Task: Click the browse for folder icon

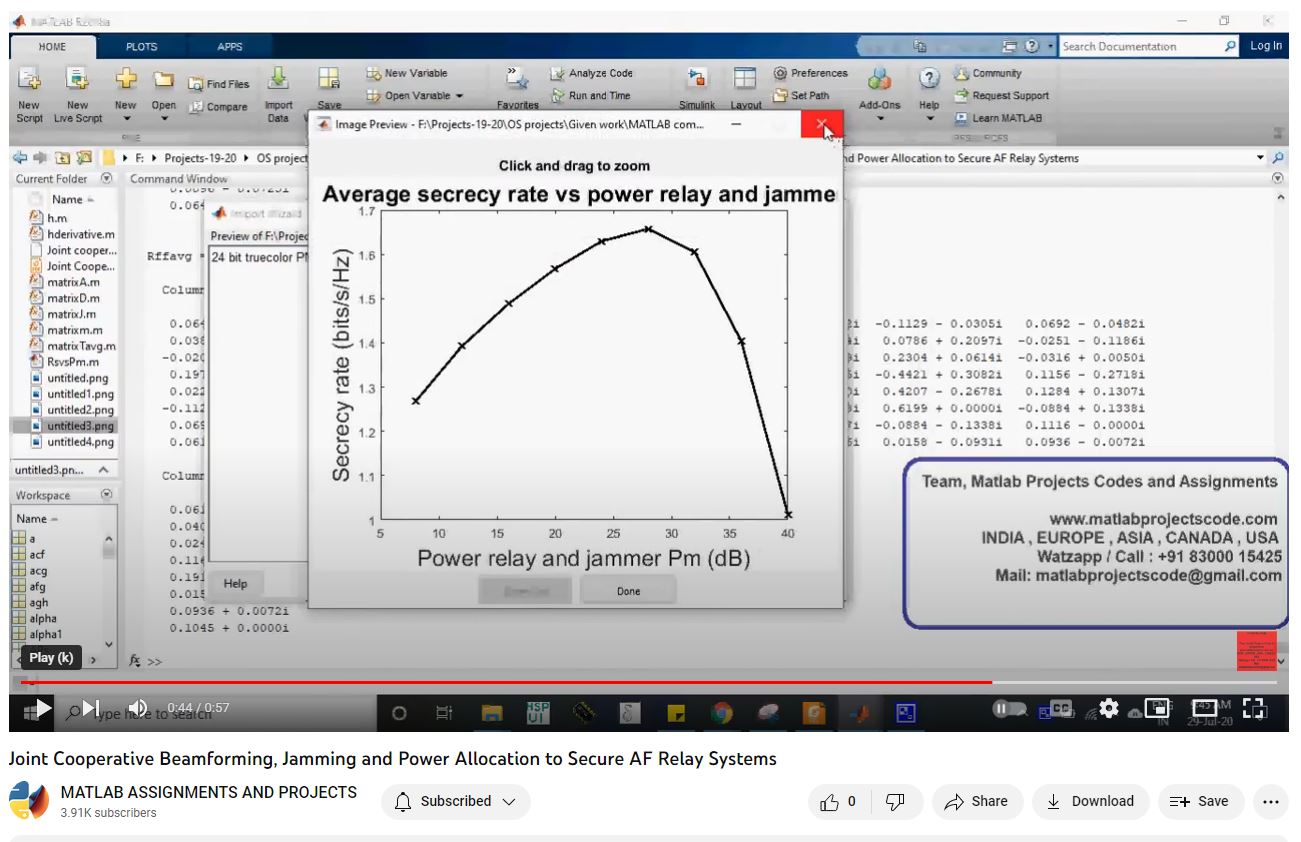Action: coord(84,158)
